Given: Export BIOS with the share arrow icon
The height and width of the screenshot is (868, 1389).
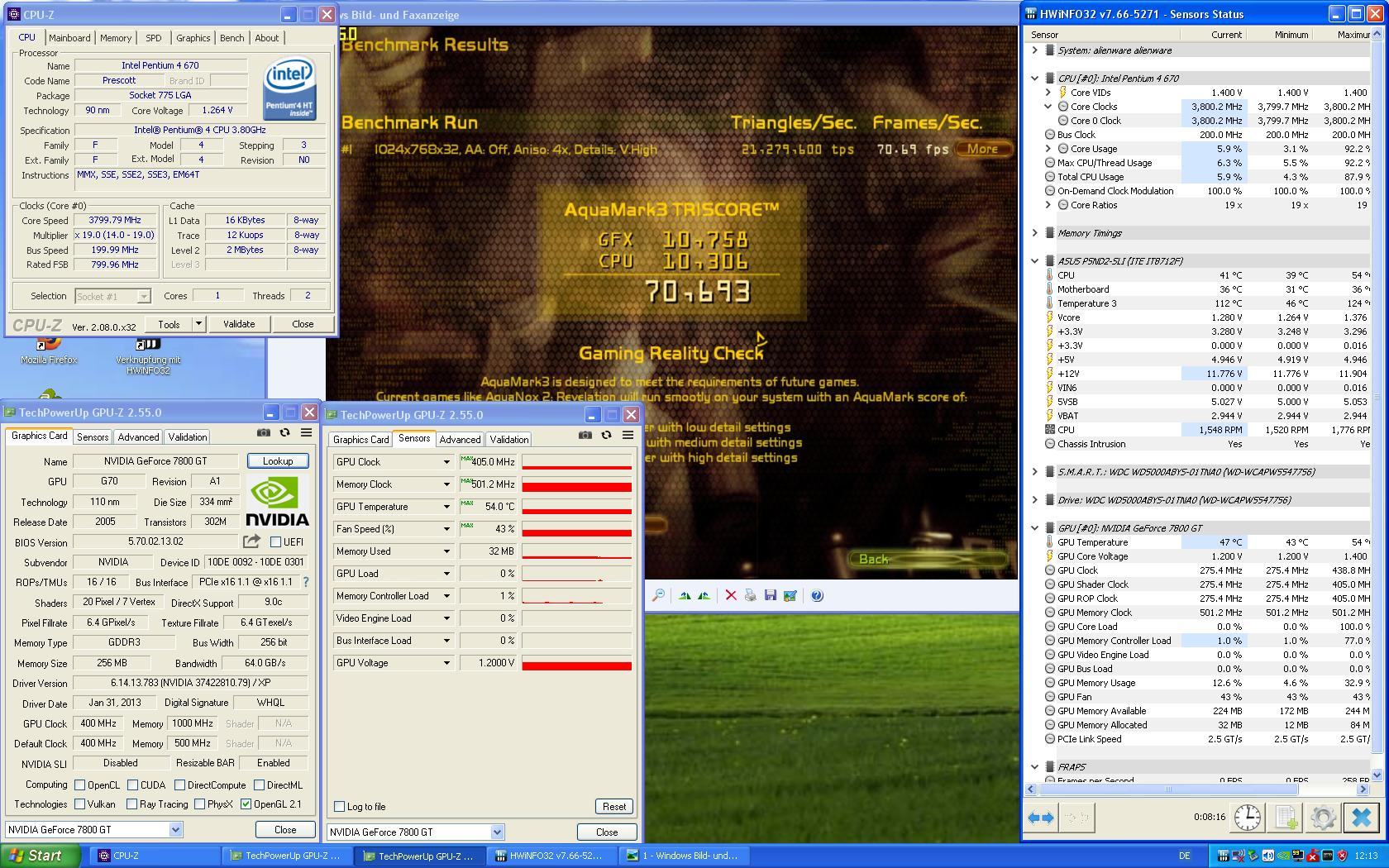Looking at the screenshot, I should 251,541.
